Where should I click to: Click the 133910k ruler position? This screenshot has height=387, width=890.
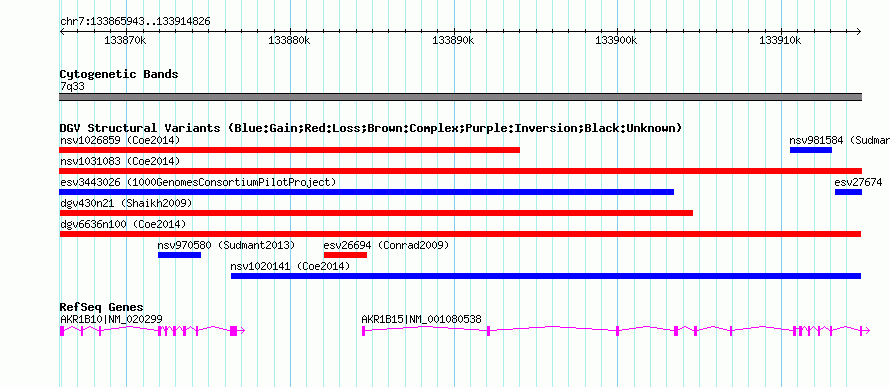[x=781, y=40]
